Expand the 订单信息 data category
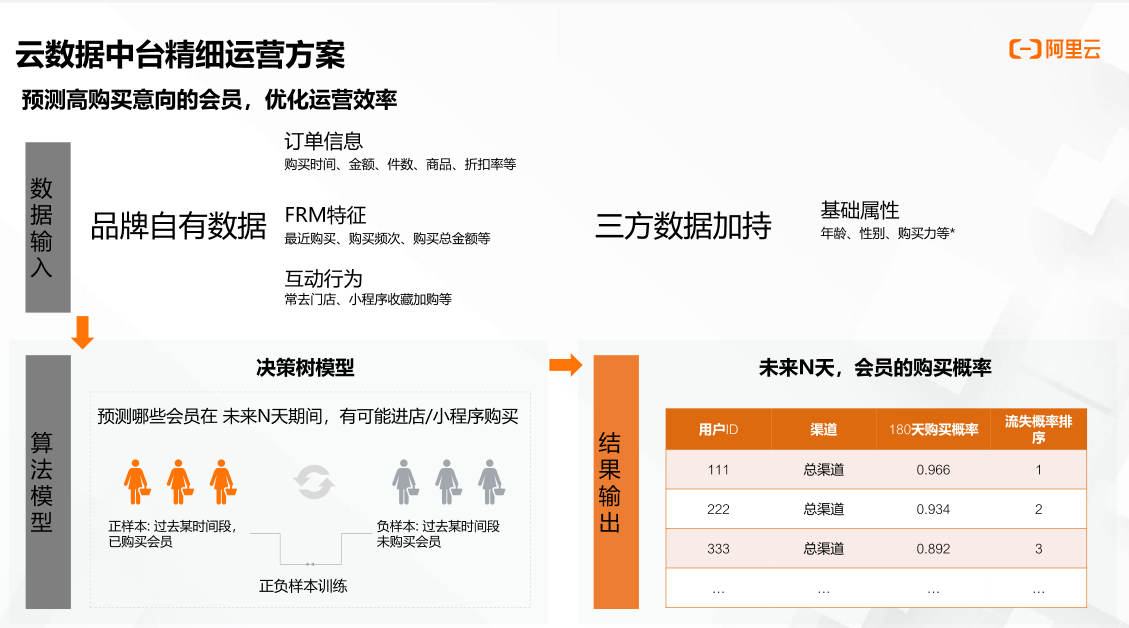This screenshot has width=1129, height=628. point(324,140)
